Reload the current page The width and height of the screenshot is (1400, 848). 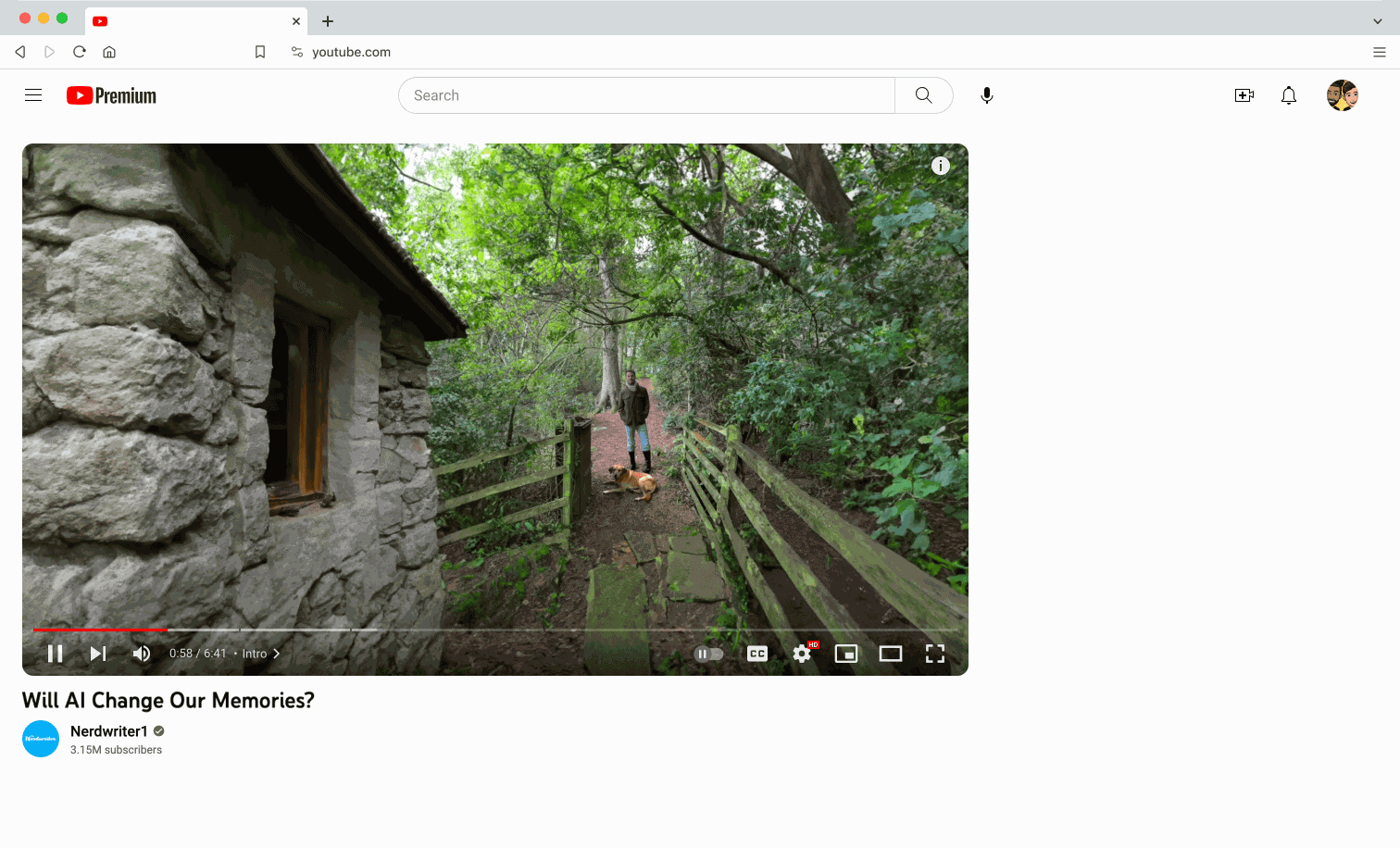(80, 52)
